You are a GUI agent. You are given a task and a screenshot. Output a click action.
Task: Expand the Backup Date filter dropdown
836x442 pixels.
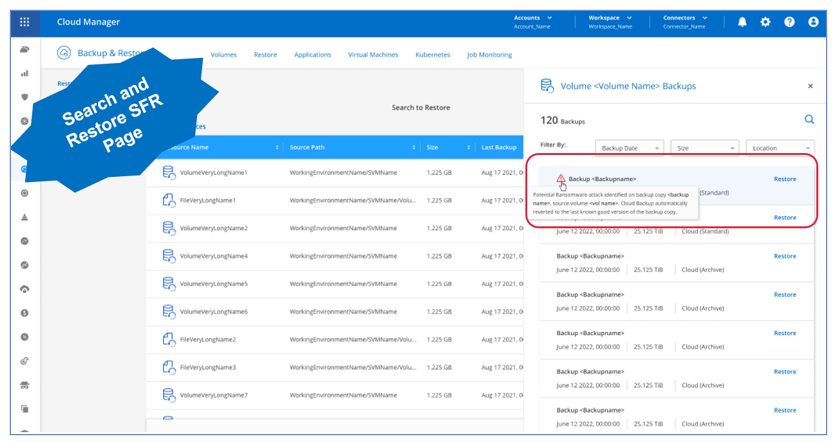pyautogui.click(x=629, y=148)
